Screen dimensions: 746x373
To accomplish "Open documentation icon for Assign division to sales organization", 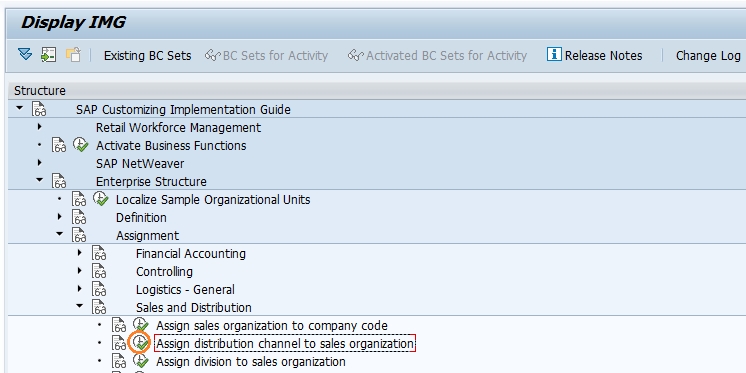I will coord(119,362).
